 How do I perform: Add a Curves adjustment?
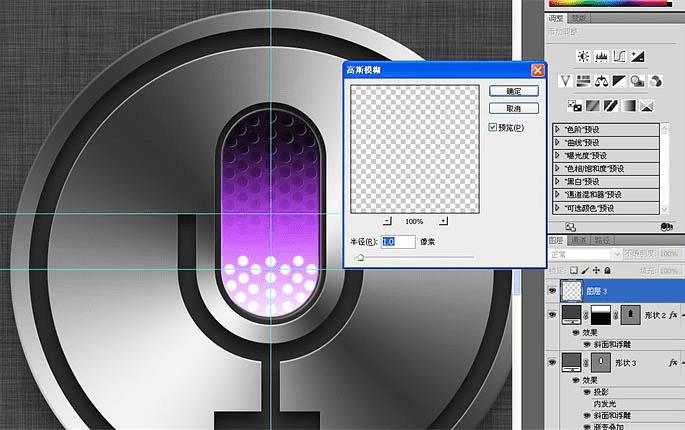(x=619, y=56)
